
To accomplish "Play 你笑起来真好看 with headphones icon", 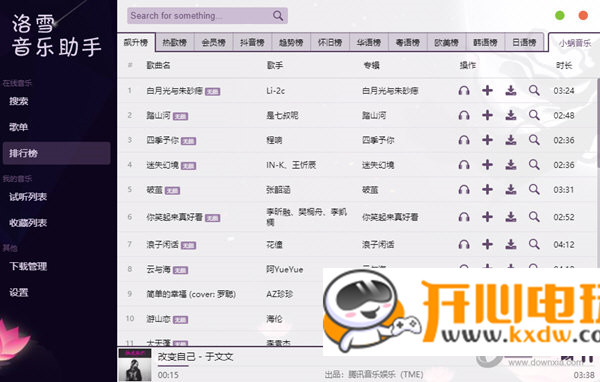I will coord(464,217).
